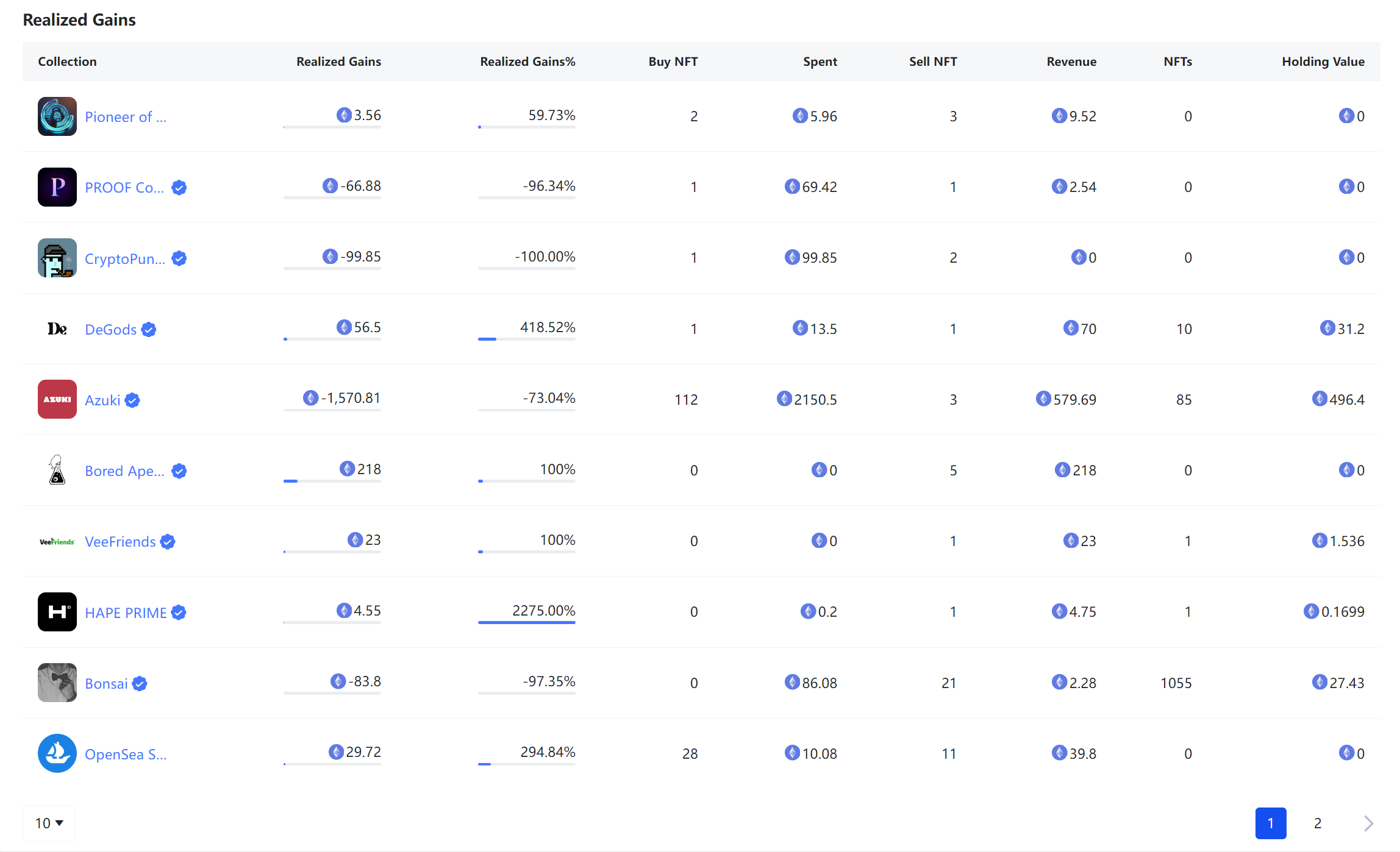Open the DeGods collection link
Image resolution: width=1400 pixels, height=852 pixels.
click(x=110, y=330)
